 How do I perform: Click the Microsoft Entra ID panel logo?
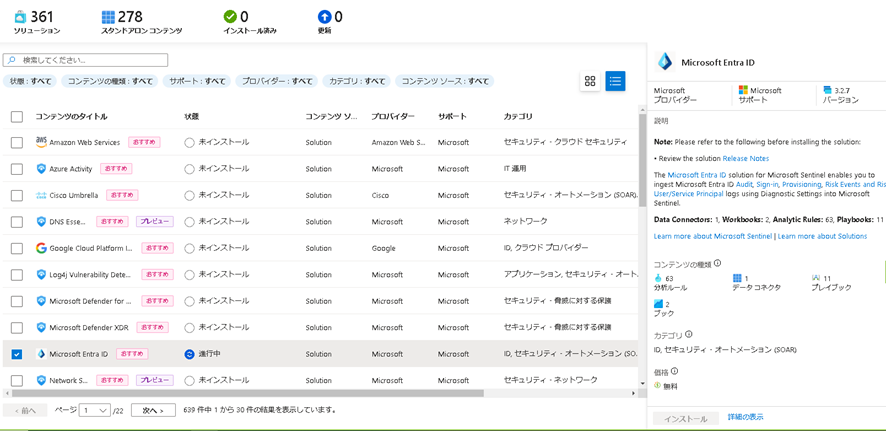[664, 62]
